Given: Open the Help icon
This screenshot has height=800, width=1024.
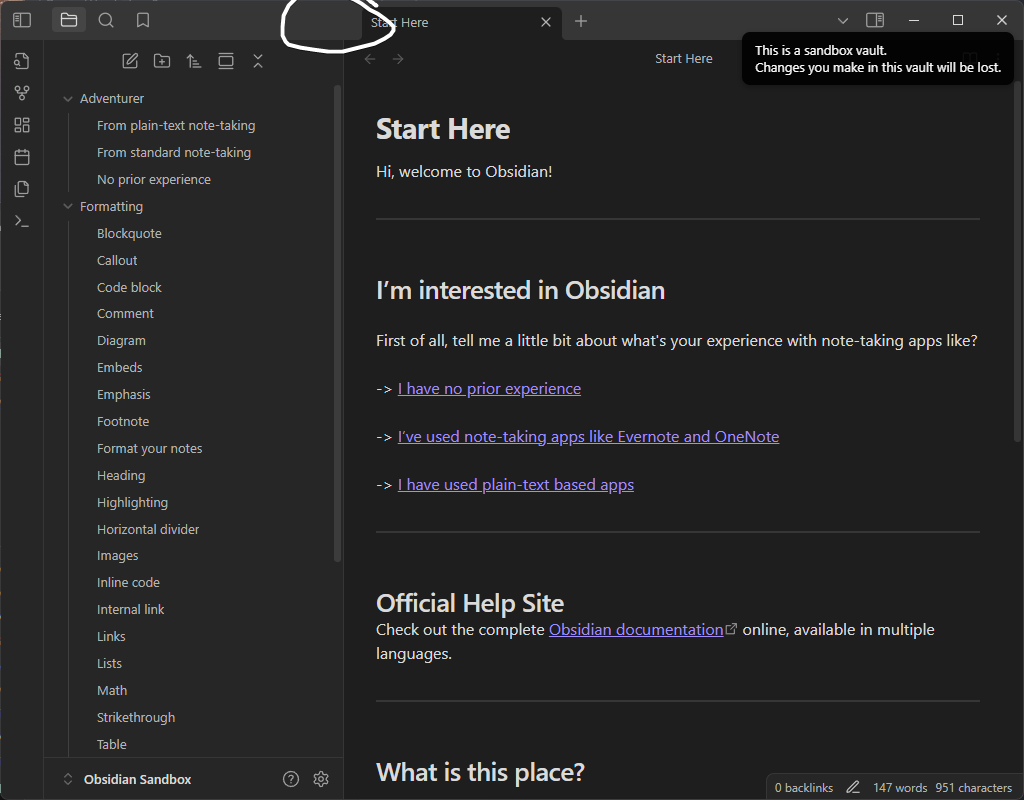Looking at the screenshot, I should [291, 779].
